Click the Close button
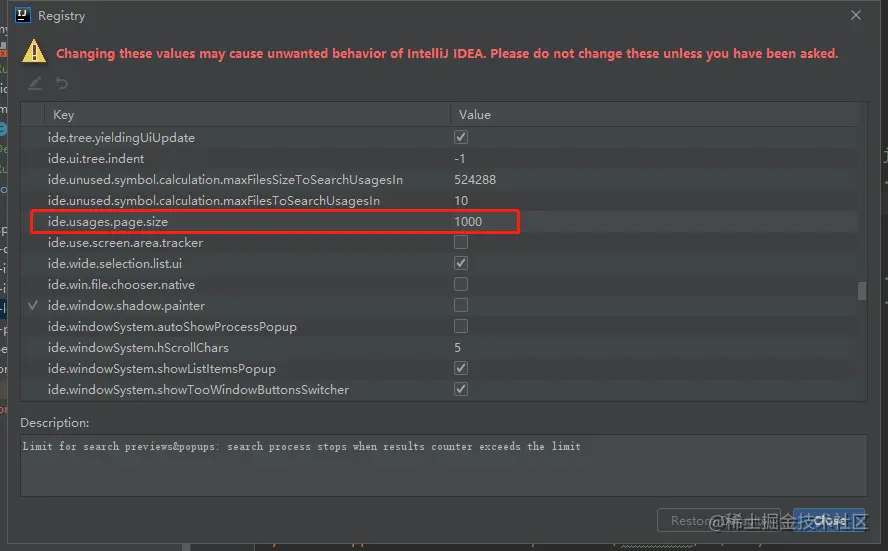 click(x=829, y=520)
